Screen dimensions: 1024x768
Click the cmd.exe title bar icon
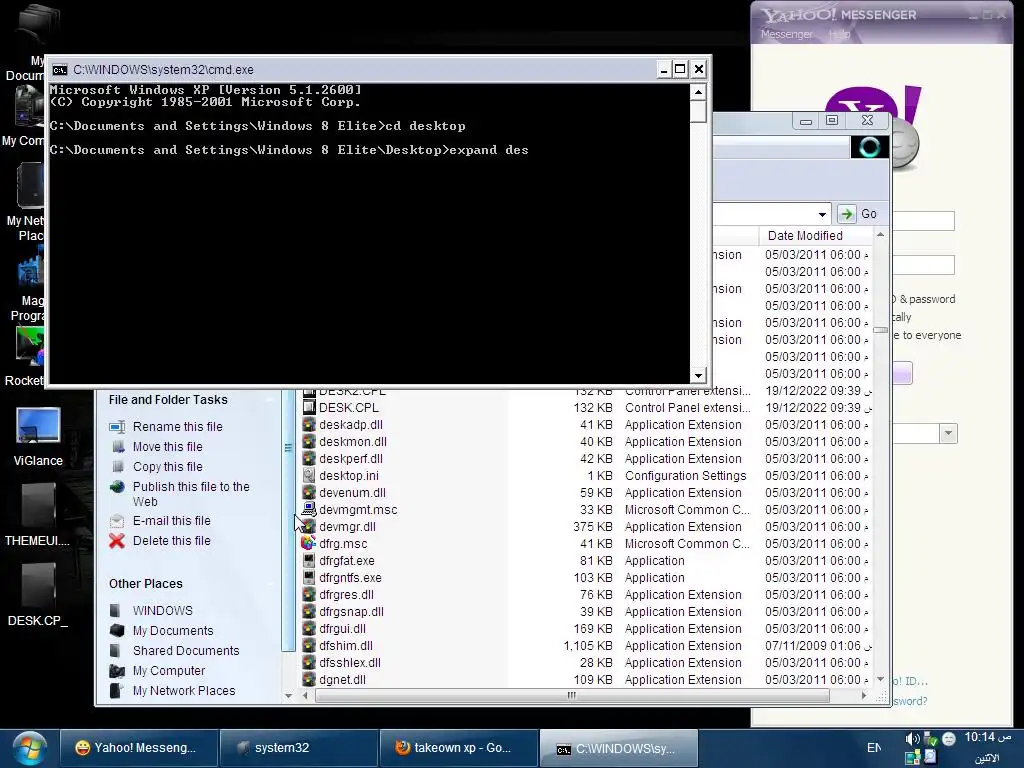[x=60, y=70]
